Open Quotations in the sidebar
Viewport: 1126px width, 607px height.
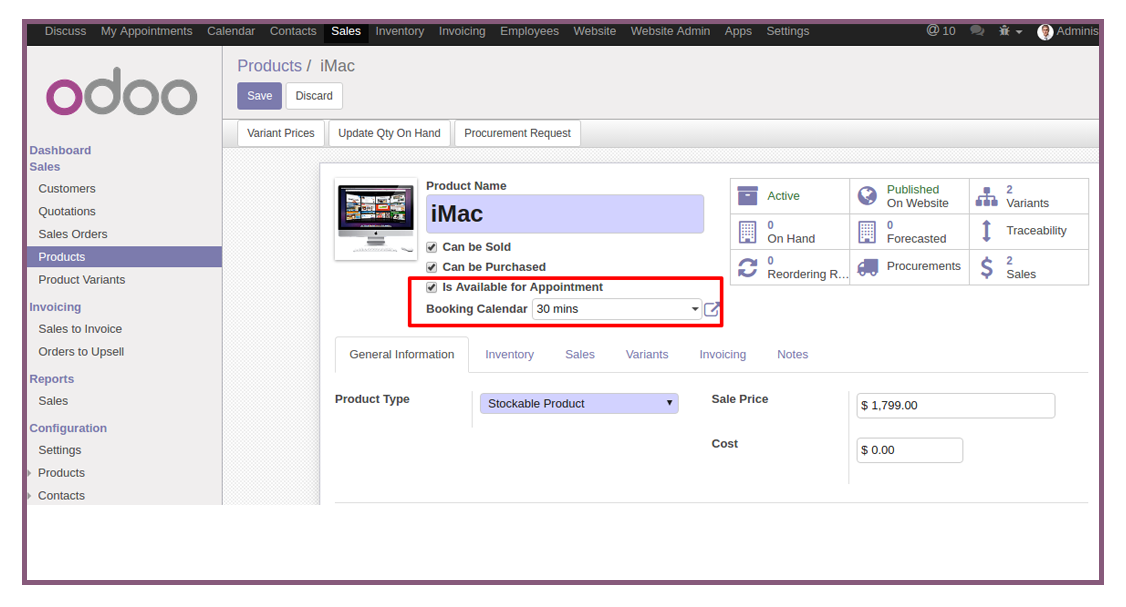point(67,211)
